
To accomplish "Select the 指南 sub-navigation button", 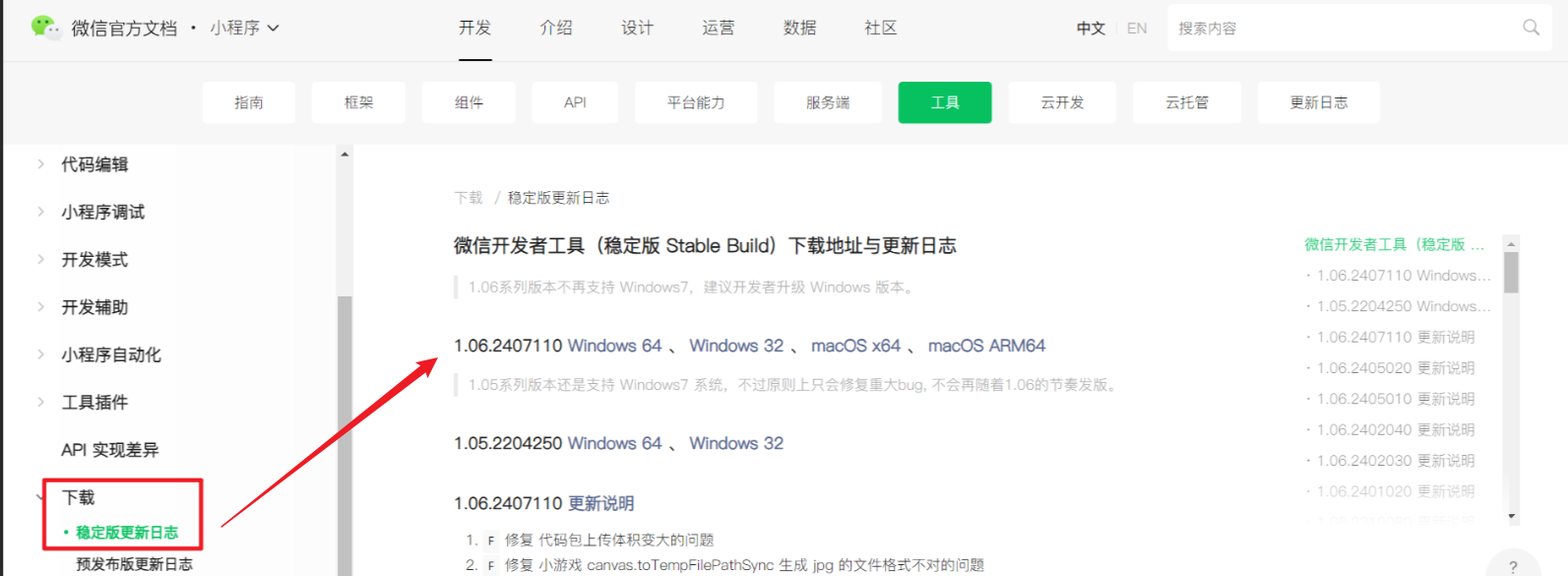I will [x=249, y=102].
